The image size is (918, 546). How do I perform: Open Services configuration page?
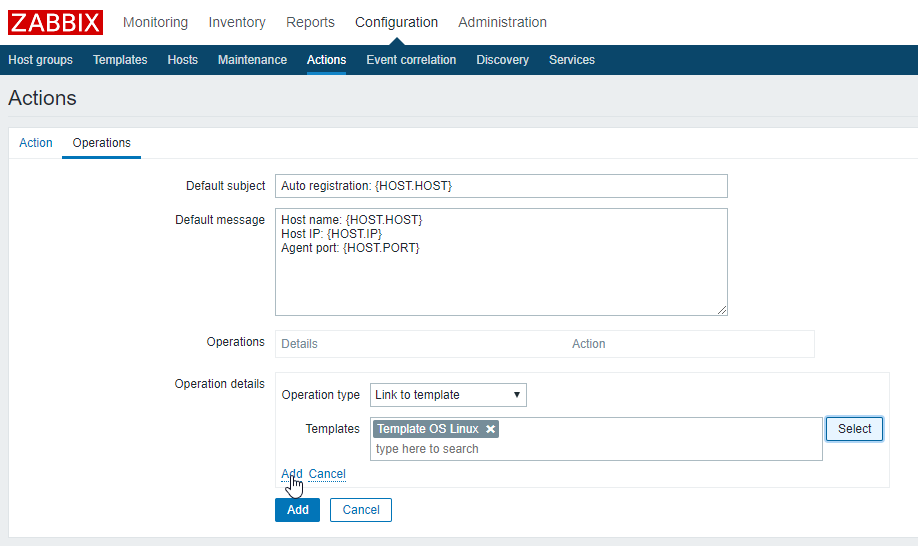point(572,60)
